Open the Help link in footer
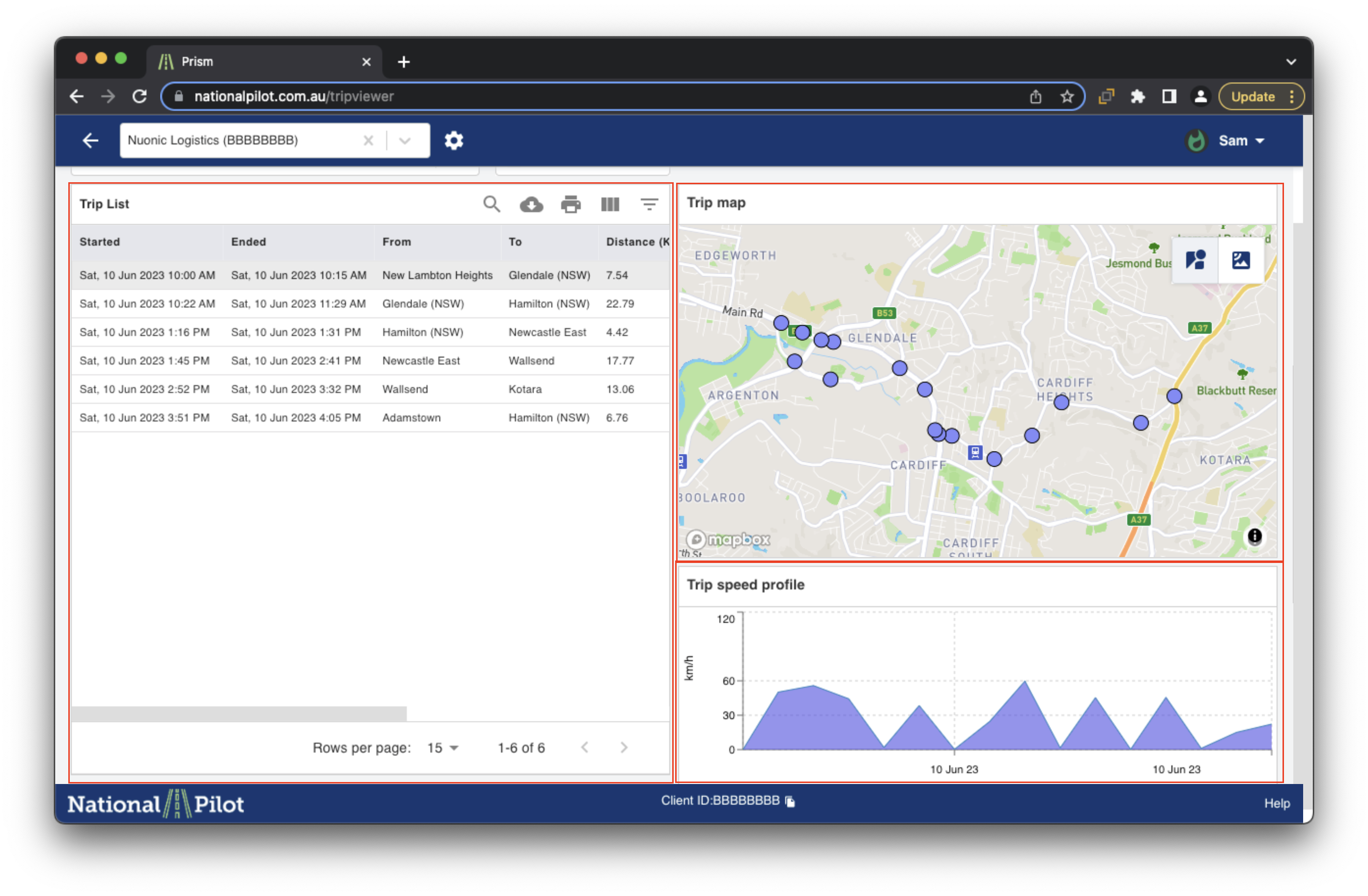The image size is (1368, 896). click(x=1277, y=803)
